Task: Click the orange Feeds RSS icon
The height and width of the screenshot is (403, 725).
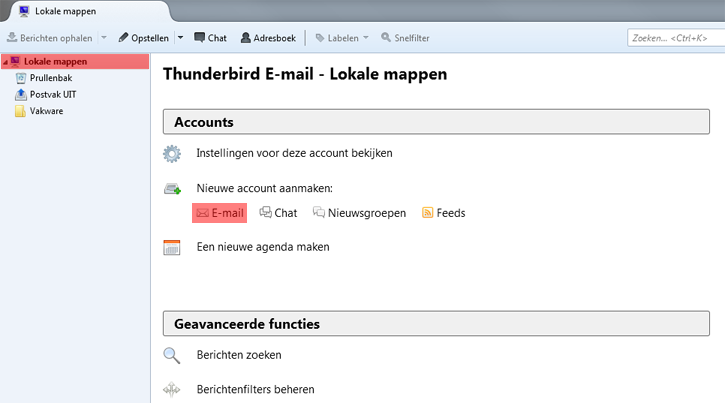Action: tap(428, 213)
